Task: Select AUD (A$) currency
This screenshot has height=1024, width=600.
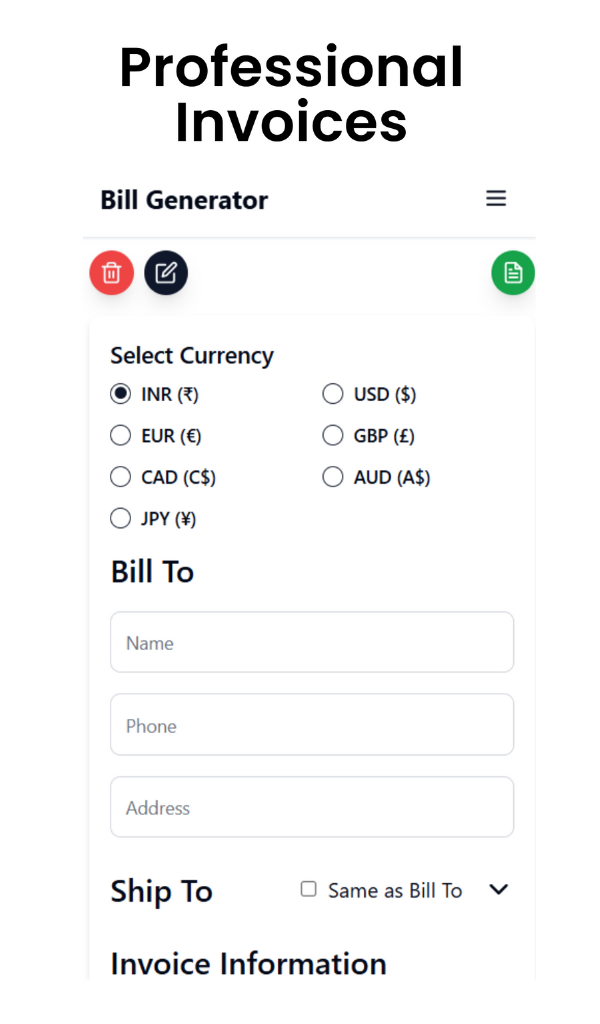Action: coord(332,476)
